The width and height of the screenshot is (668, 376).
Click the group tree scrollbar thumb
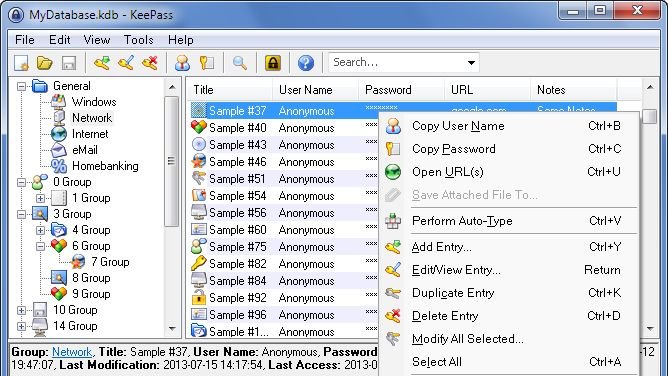tap(171, 161)
